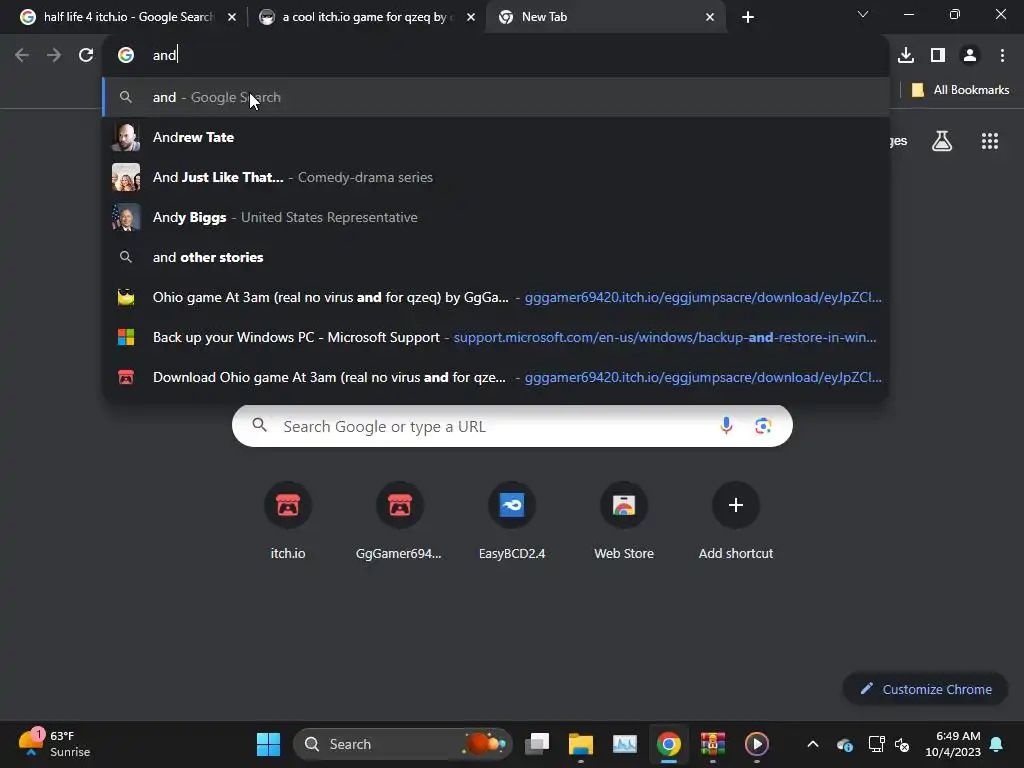Open Download Ohio game At 3am suggestion
Image resolution: width=1024 pixels, height=768 pixels.
point(496,377)
